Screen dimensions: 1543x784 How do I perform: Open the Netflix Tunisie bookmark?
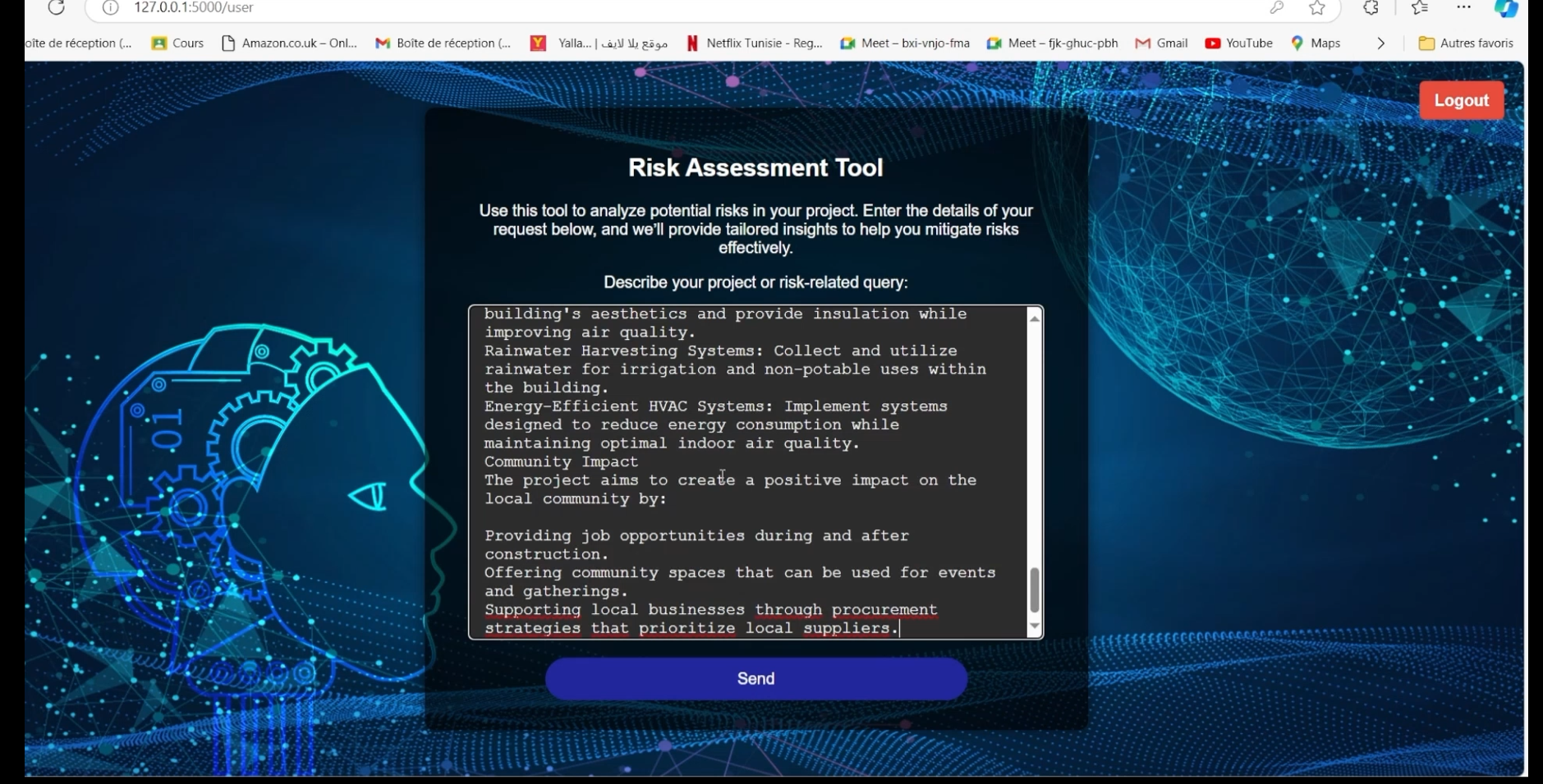754,44
